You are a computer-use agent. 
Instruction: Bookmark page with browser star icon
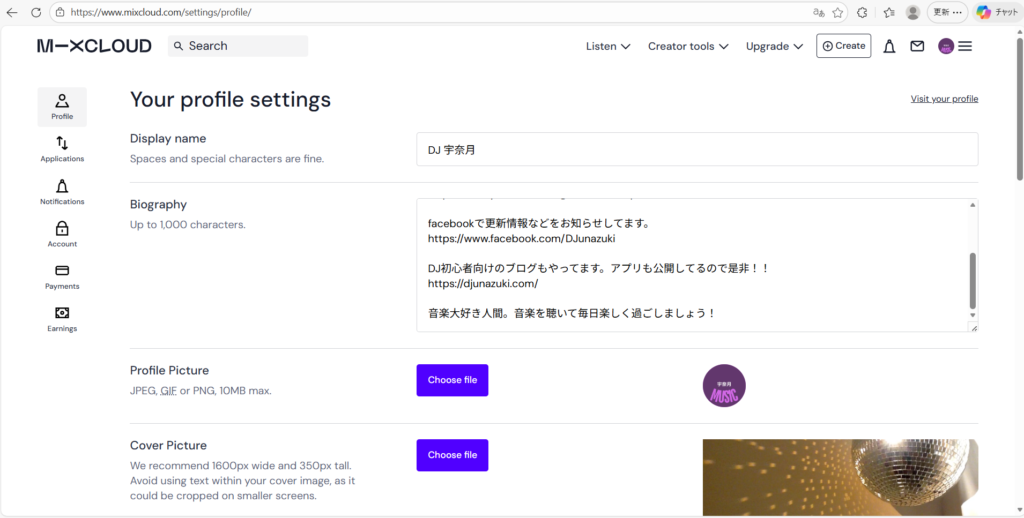(838, 12)
